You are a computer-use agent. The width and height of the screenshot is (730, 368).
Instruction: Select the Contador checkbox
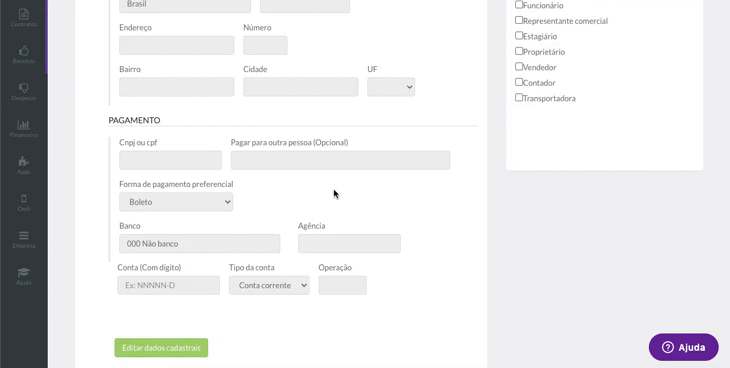click(x=519, y=82)
